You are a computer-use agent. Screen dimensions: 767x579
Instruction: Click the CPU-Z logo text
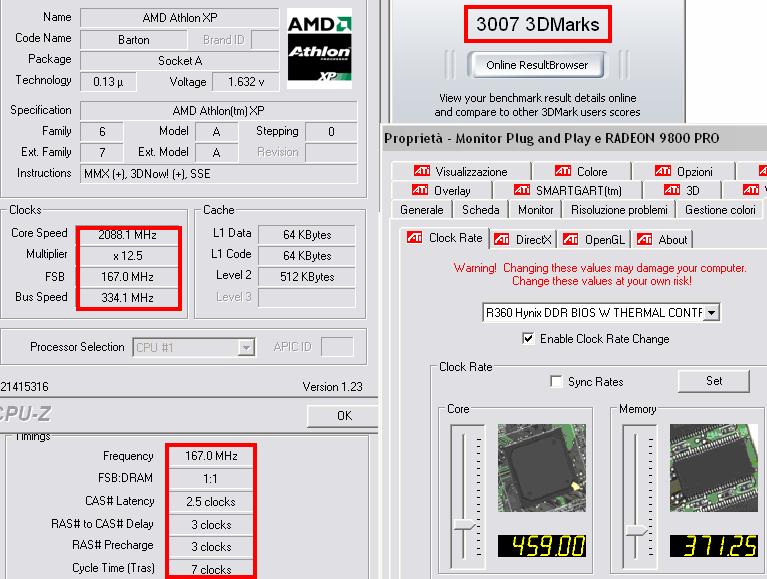[25, 414]
